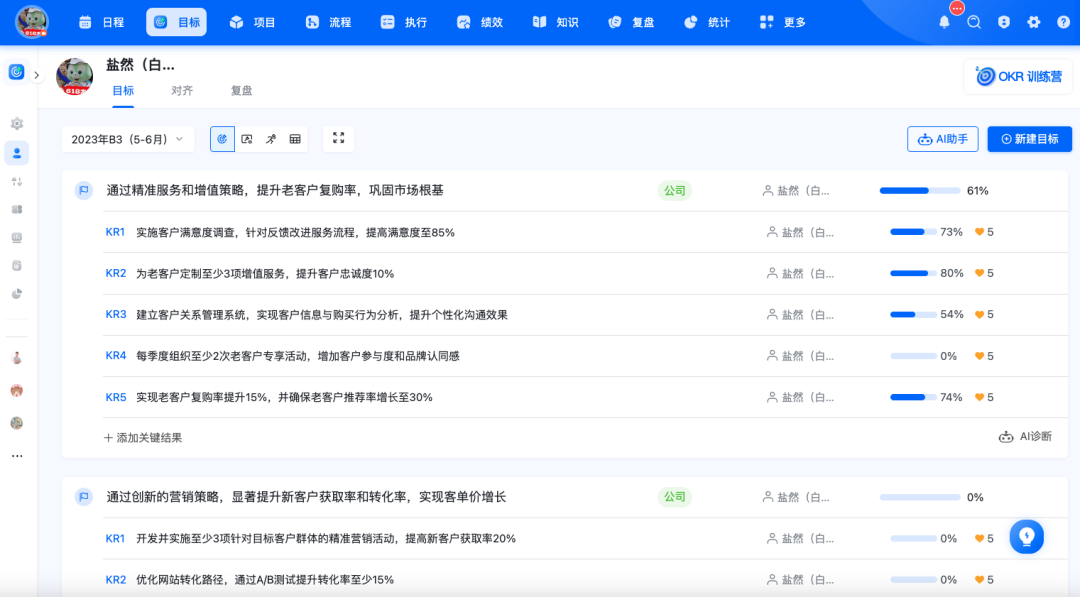This screenshot has width=1080, height=597.
Task: Click the 54% progress bar of KR3
Action: [x=913, y=315]
